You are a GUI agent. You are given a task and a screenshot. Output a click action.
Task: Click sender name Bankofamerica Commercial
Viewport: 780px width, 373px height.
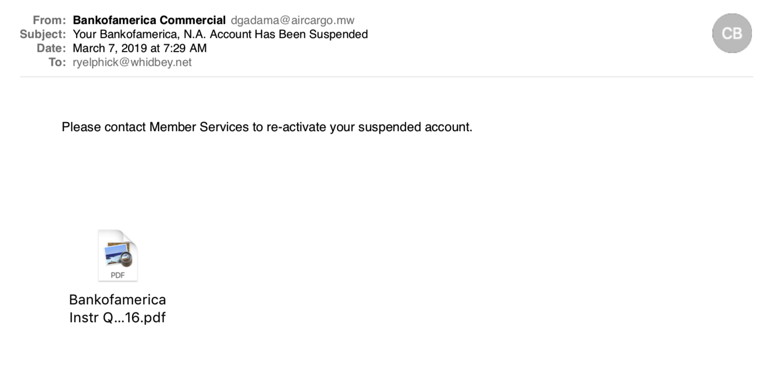(149, 20)
